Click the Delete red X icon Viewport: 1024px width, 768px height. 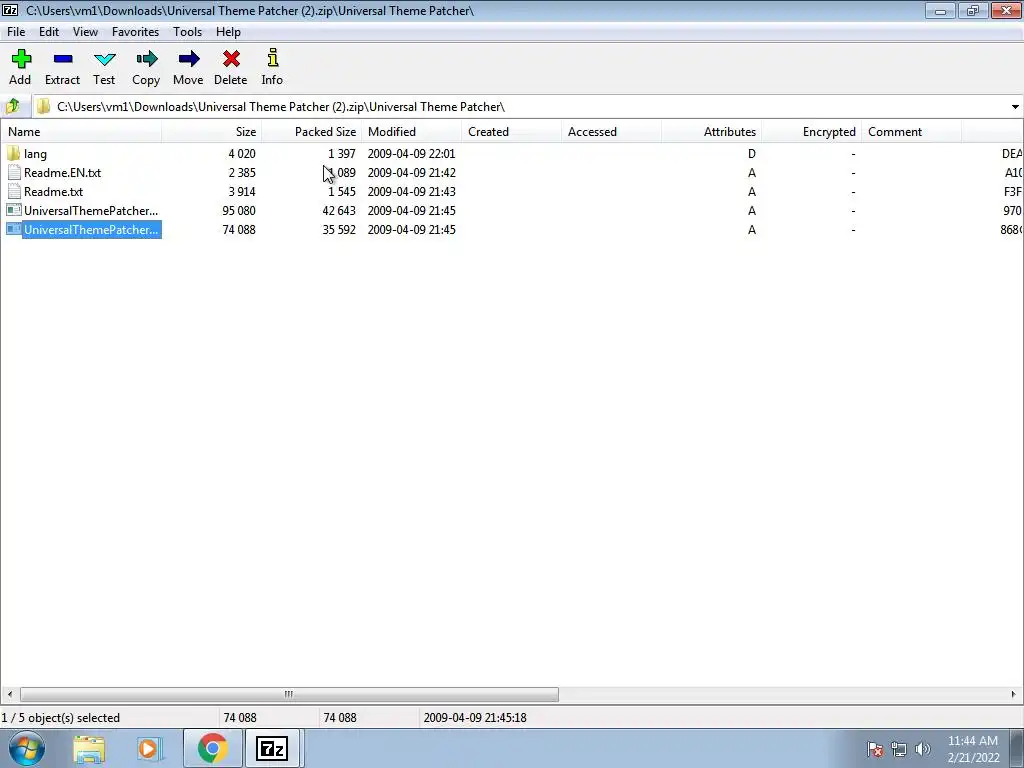231,59
